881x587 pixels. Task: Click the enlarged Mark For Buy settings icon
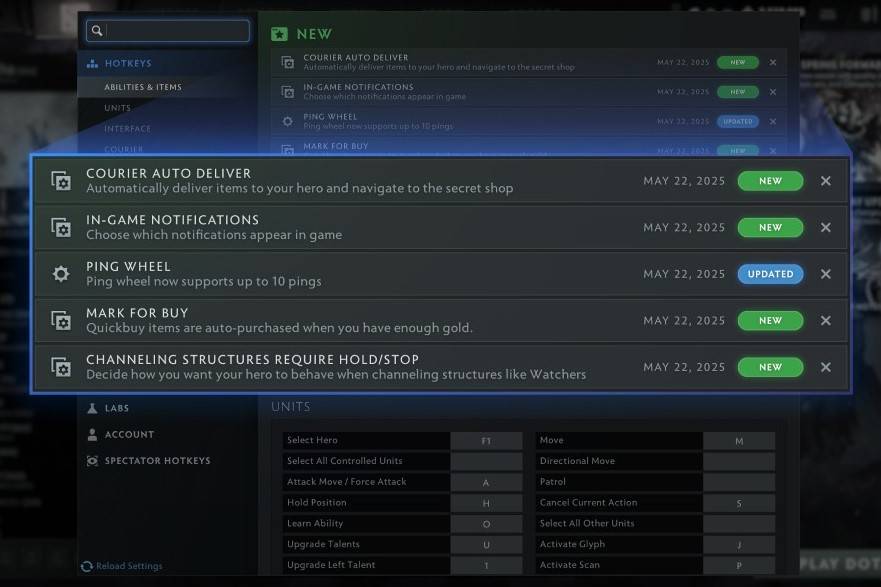pos(61,321)
